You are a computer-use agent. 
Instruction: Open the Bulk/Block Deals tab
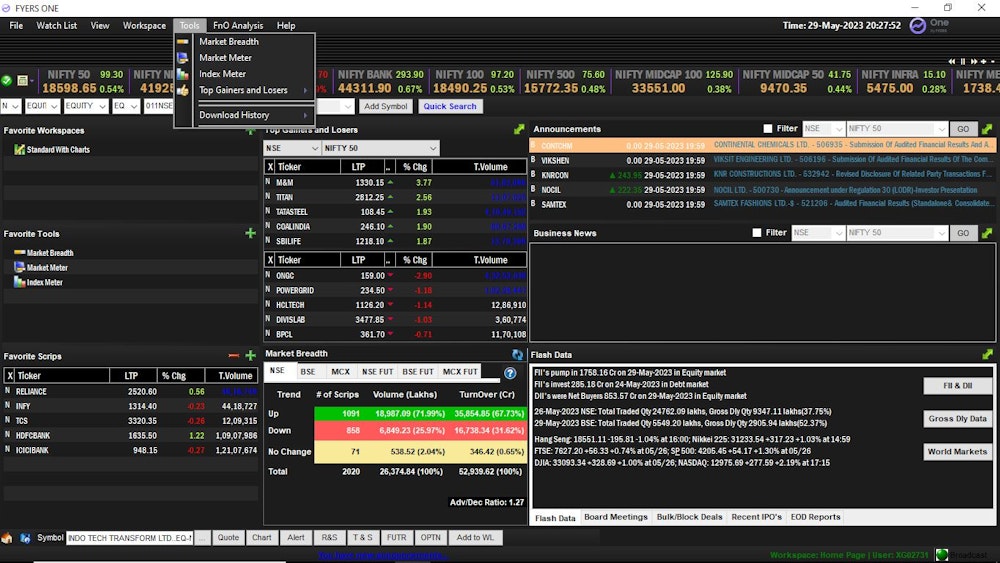689,517
